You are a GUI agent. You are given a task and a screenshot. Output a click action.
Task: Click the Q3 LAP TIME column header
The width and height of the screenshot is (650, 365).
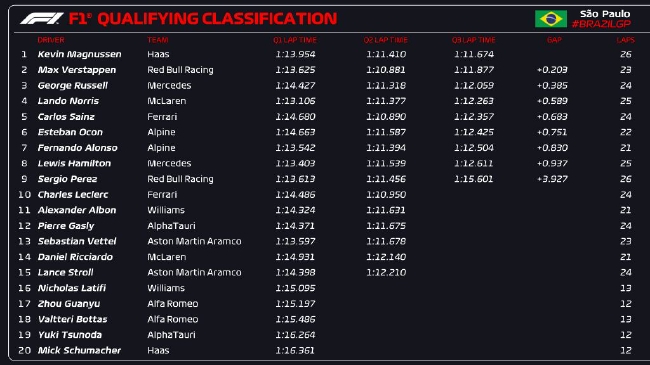pyautogui.click(x=473, y=40)
